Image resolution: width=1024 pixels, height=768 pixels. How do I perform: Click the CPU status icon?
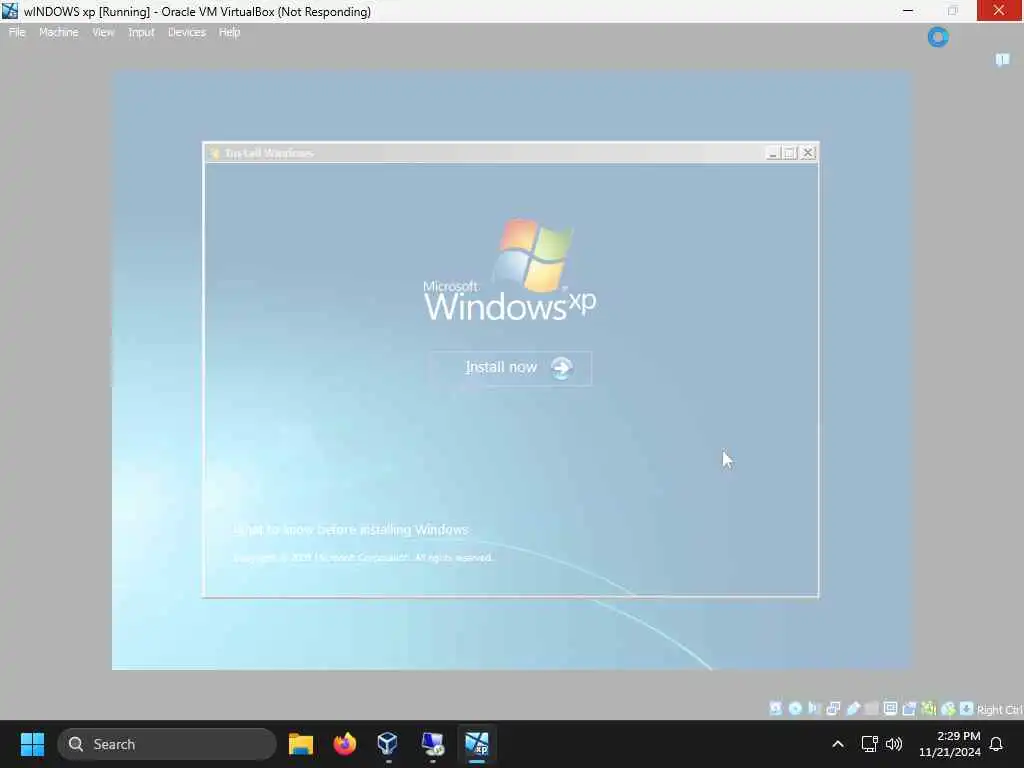pos(929,709)
